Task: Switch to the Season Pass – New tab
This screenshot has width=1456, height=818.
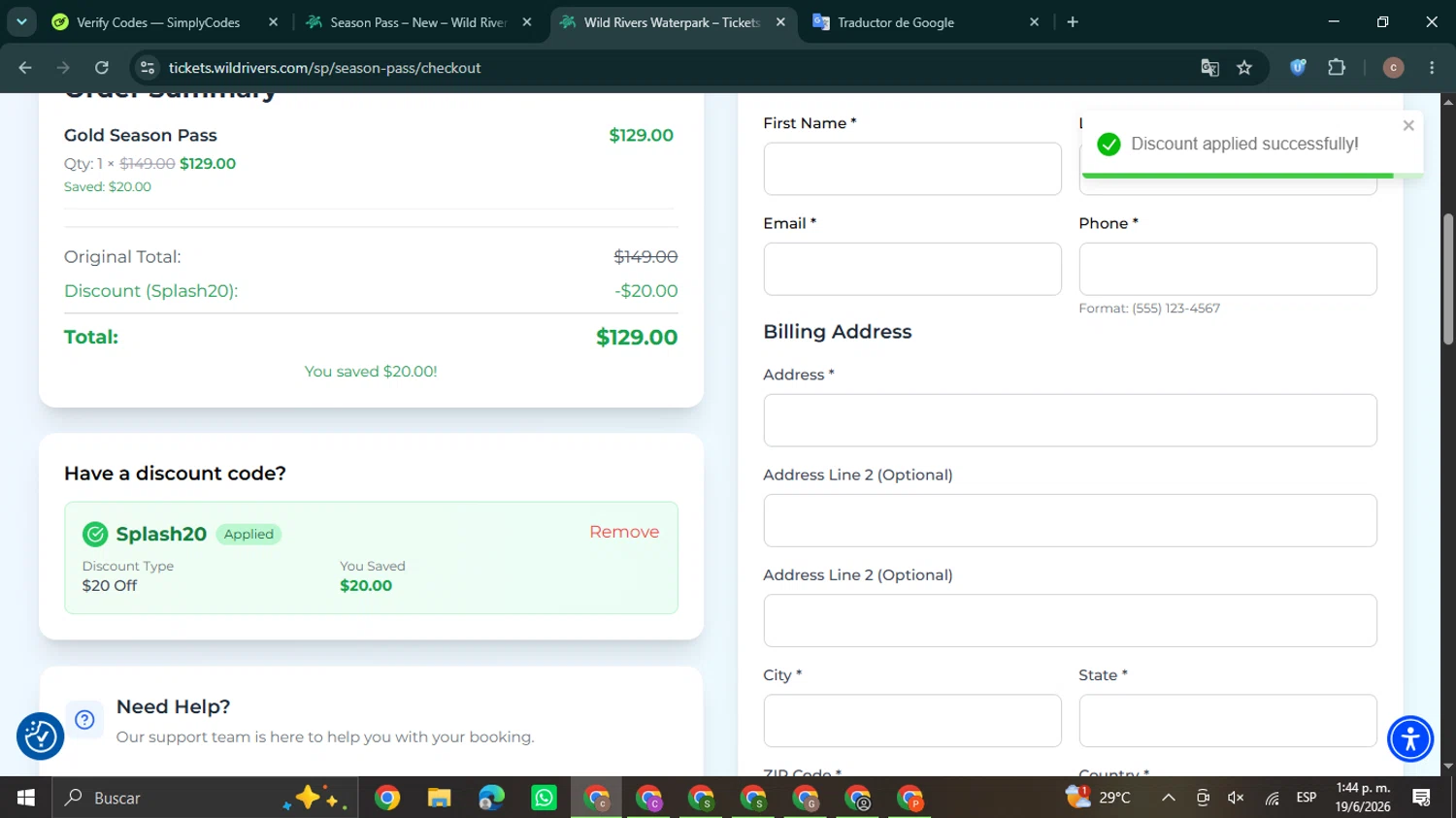Action: (418, 22)
